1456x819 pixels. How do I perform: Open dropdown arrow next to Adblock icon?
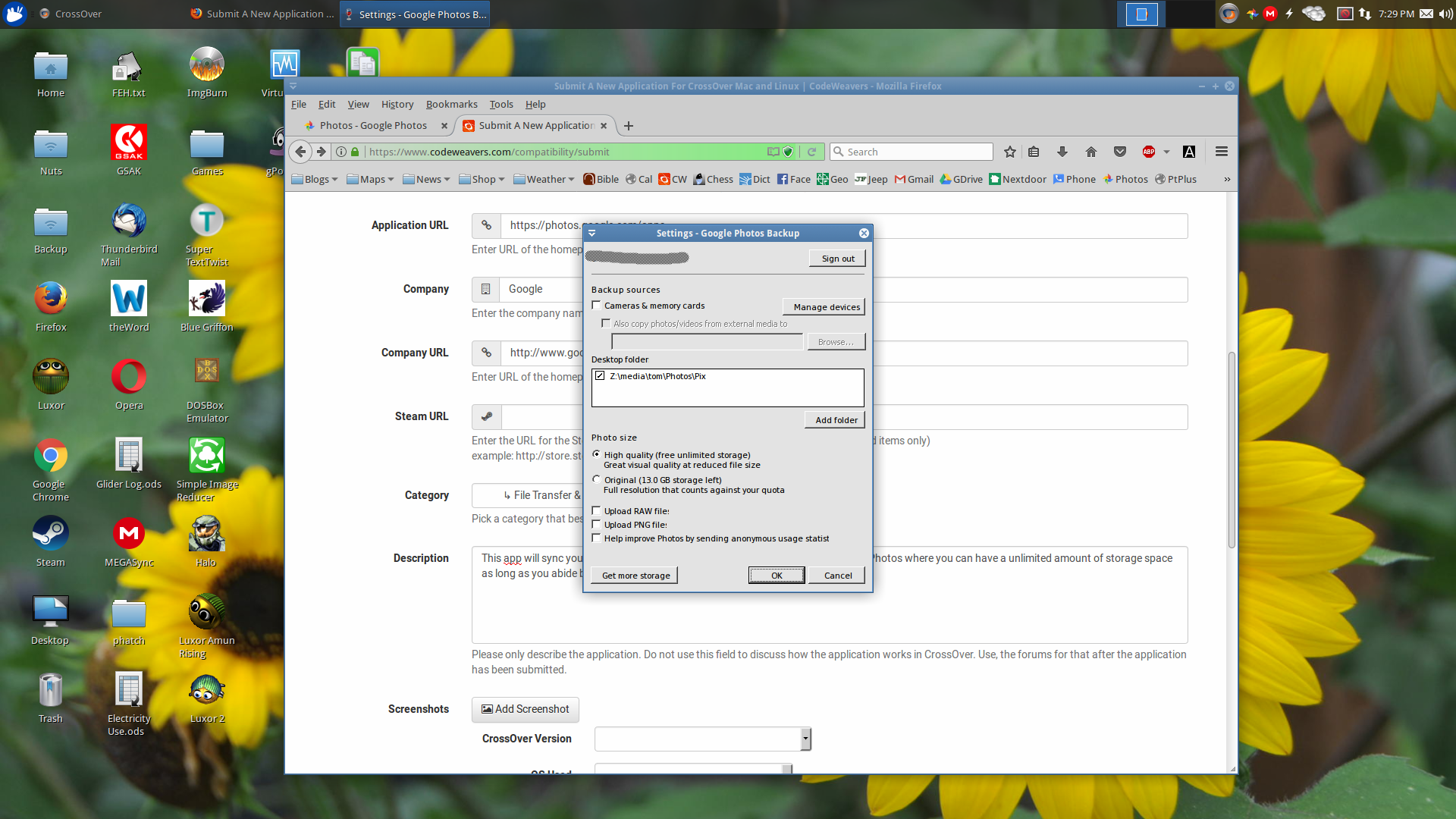pos(1166,152)
